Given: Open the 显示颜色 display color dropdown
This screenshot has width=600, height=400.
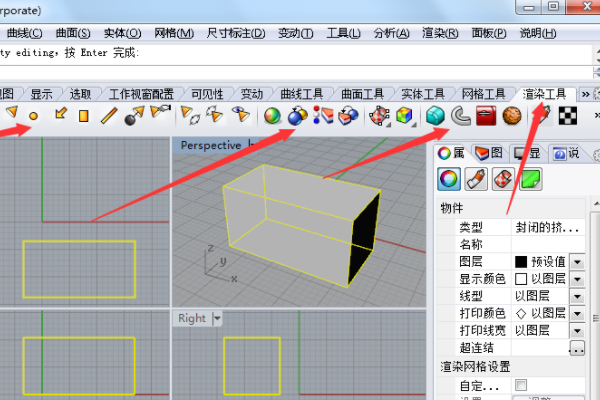Looking at the screenshot, I should pos(577,278).
